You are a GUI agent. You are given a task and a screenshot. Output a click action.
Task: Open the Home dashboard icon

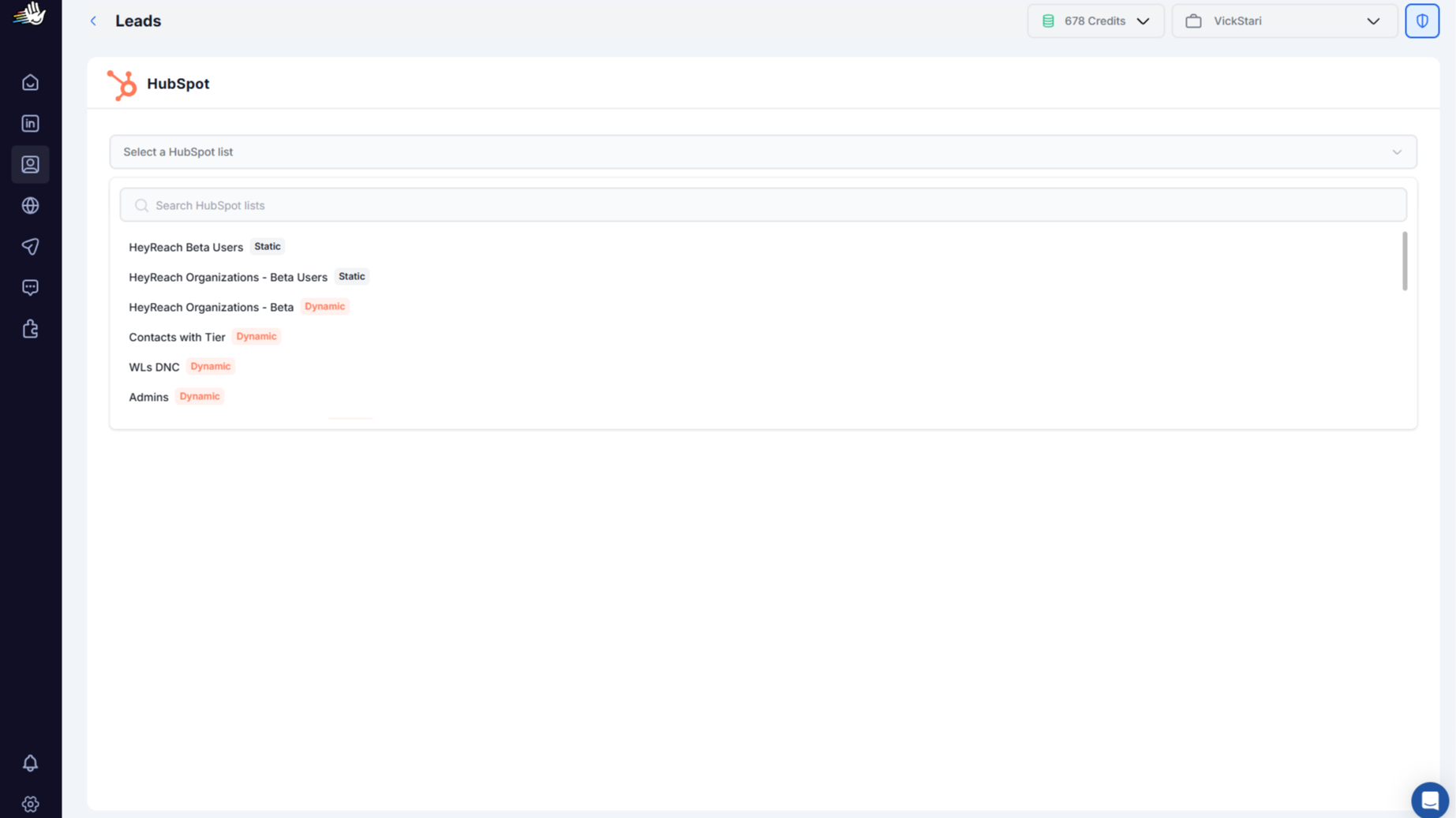coord(30,83)
